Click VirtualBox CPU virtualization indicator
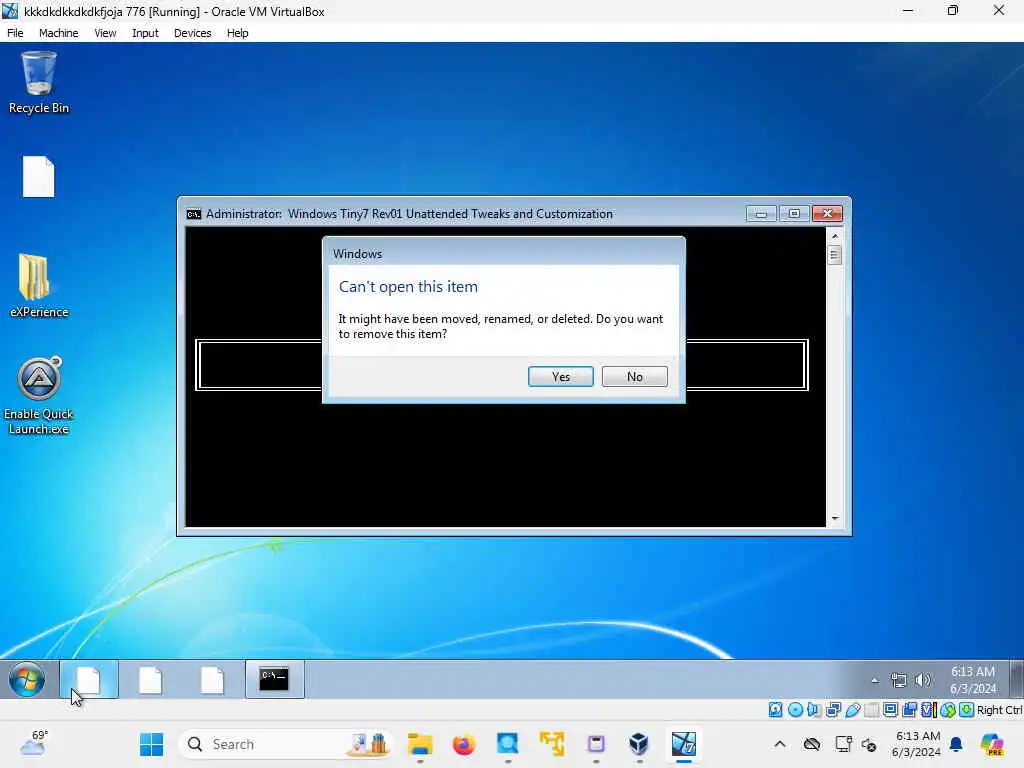The width and height of the screenshot is (1024, 768). pyautogui.click(x=928, y=710)
